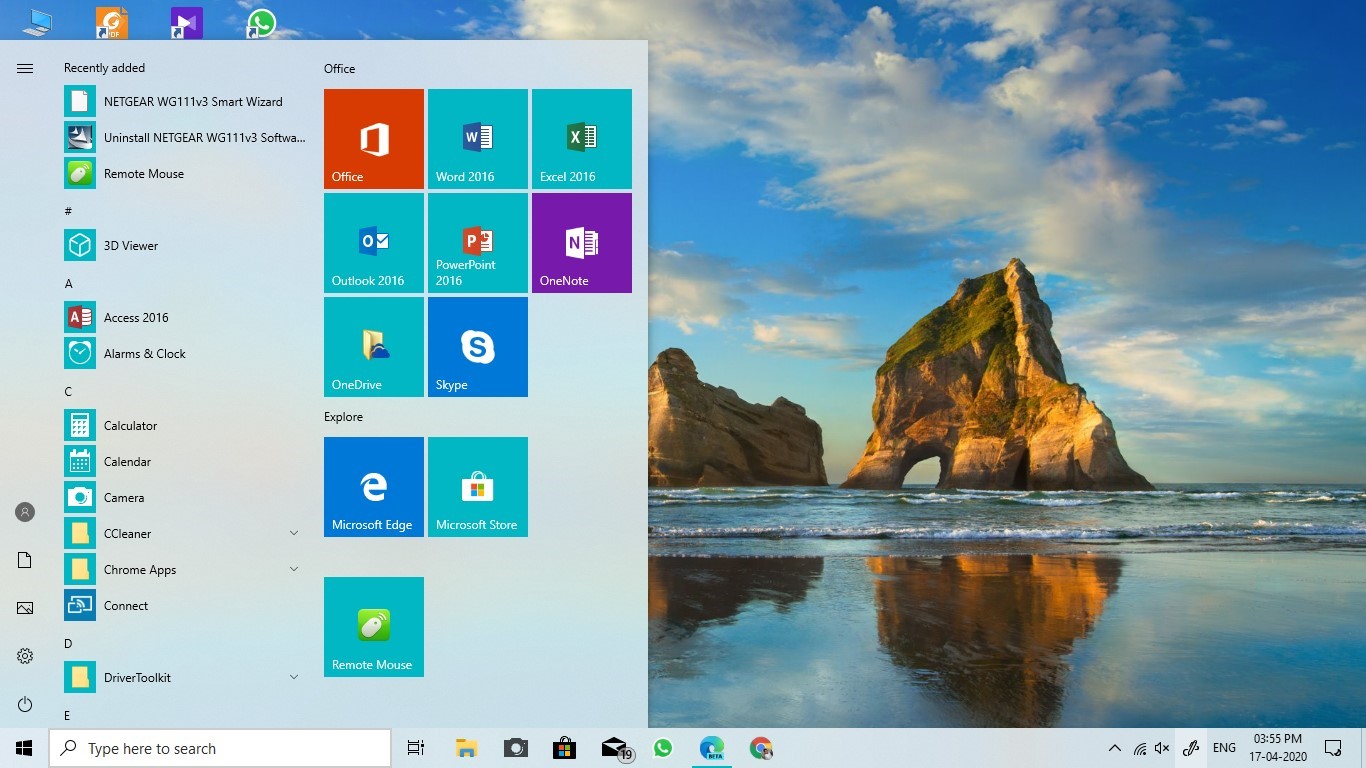Select the This PC desktop icon
The image size is (1366, 768).
[37, 22]
